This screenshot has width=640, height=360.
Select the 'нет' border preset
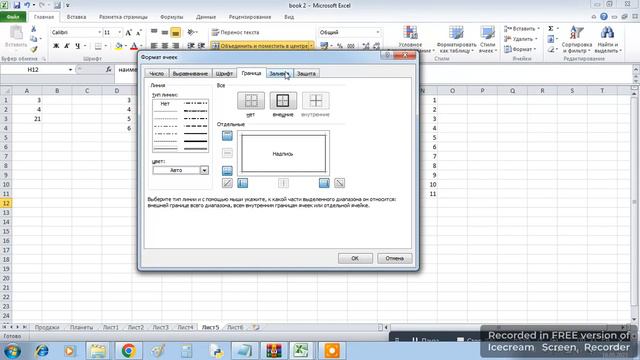251,101
